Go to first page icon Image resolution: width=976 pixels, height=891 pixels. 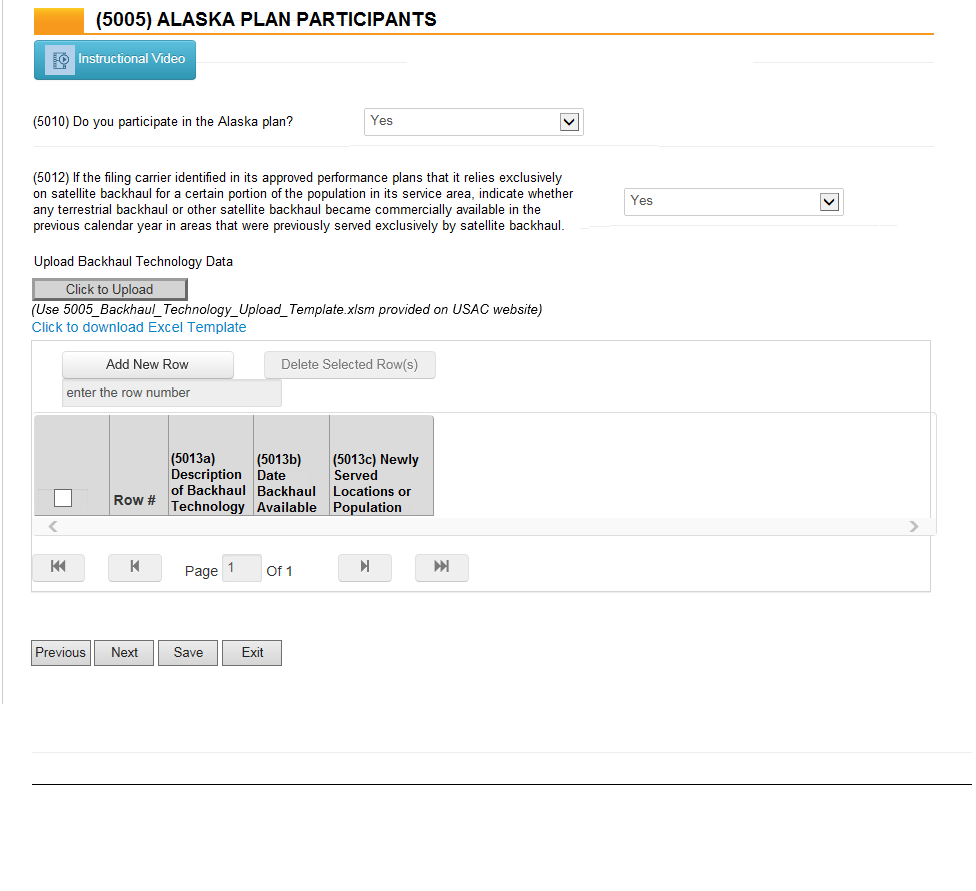point(59,567)
